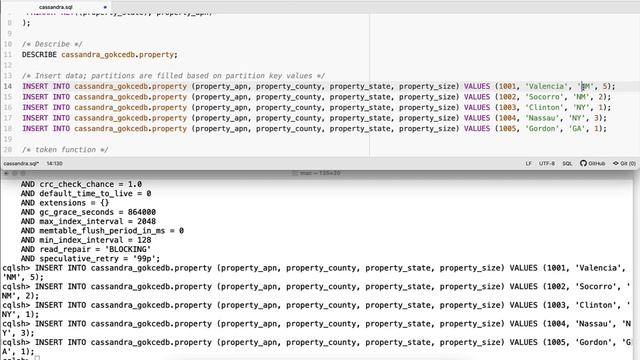Click cassandra.sql* file name in status bar
The image size is (640, 360).
[x=21, y=163]
